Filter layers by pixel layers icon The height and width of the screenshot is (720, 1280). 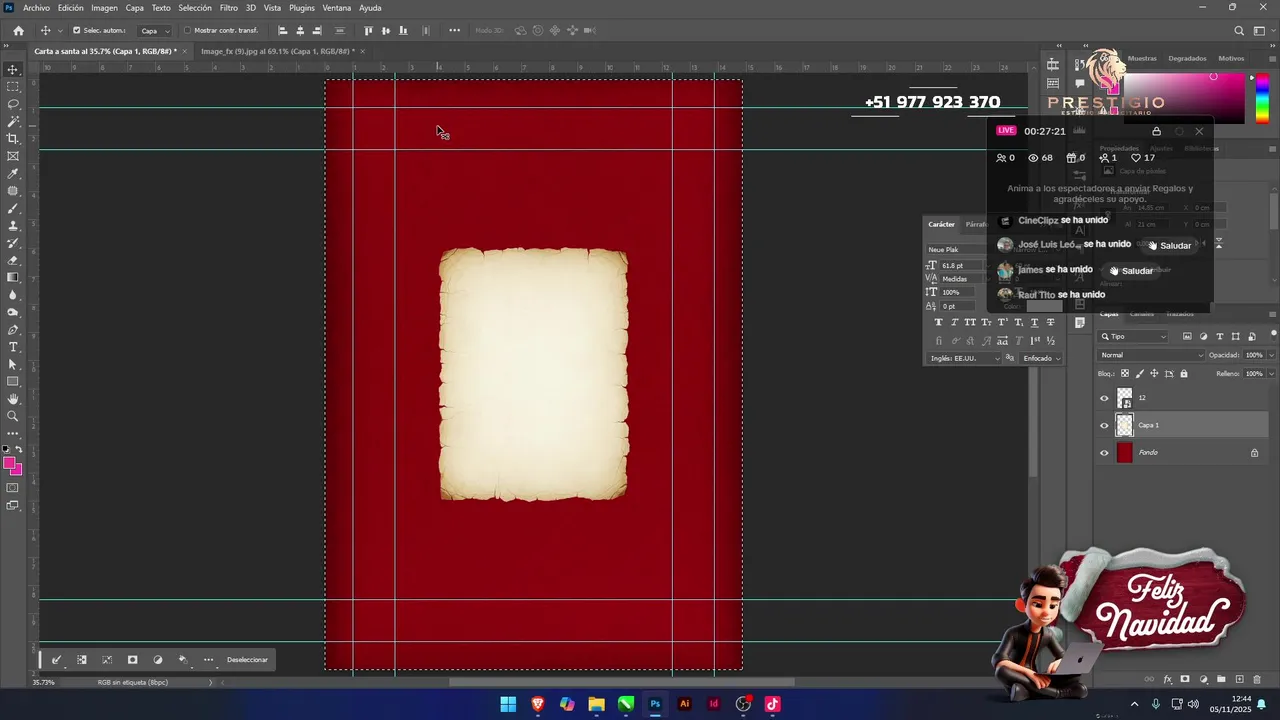[x=1187, y=336]
